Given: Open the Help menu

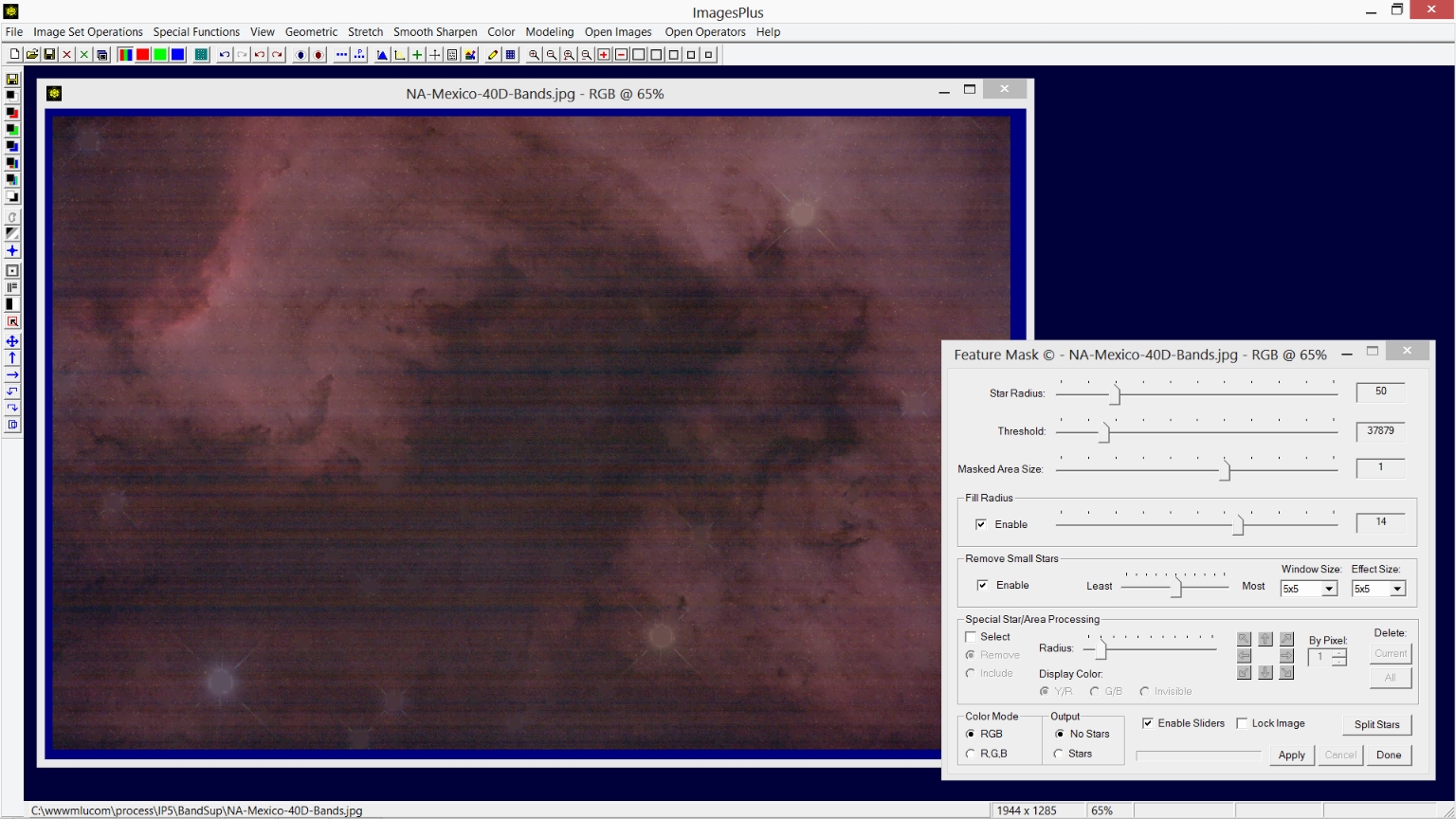Looking at the screenshot, I should (x=768, y=32).
